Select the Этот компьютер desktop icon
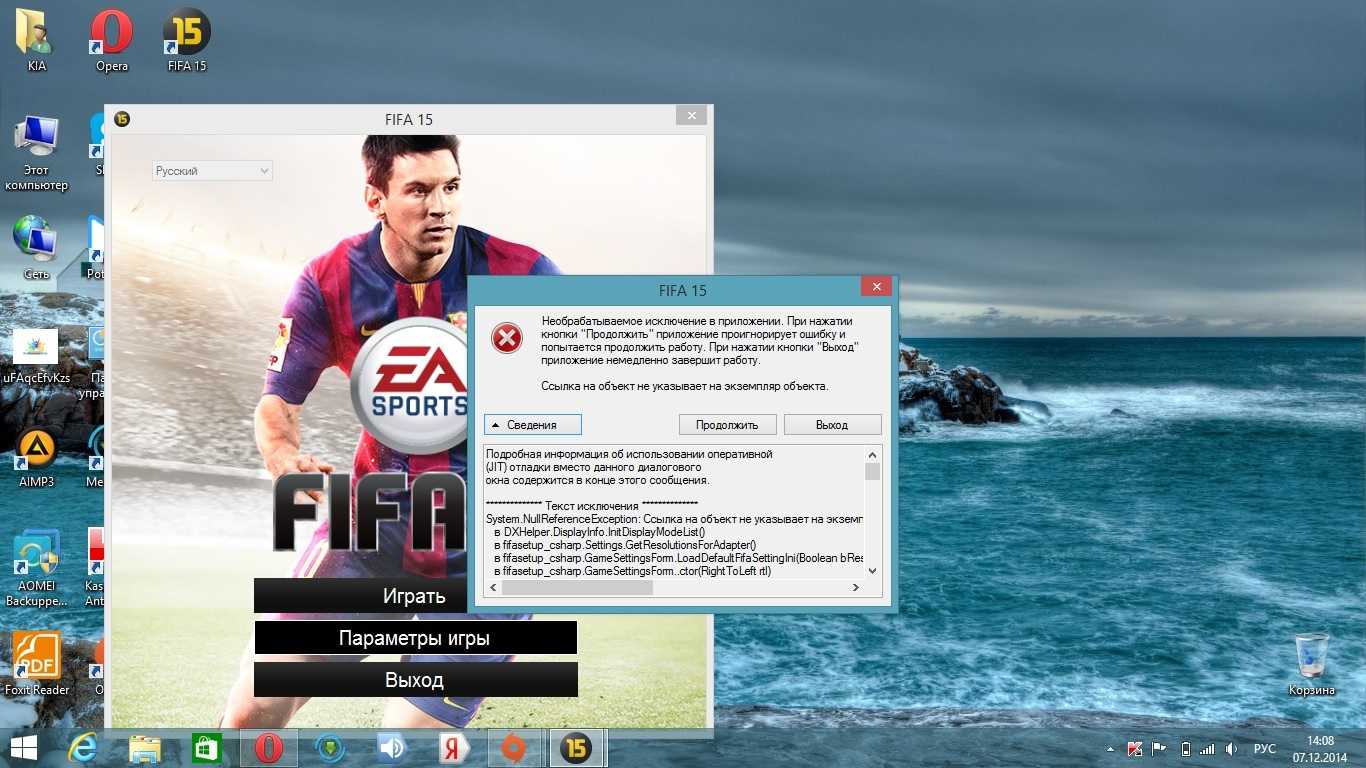The image size is (1366, 768). 37,153
